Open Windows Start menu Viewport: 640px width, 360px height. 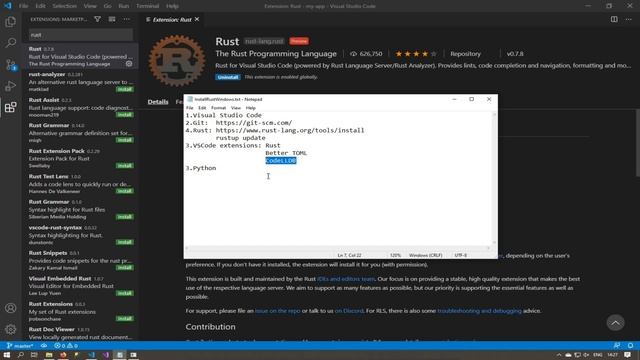[x=7, y=355]
